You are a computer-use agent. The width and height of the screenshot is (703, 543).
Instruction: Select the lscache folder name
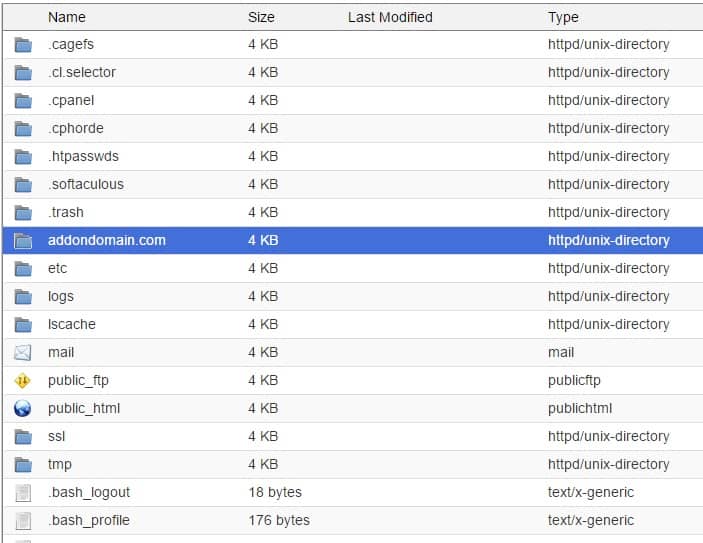click(72, 324)
